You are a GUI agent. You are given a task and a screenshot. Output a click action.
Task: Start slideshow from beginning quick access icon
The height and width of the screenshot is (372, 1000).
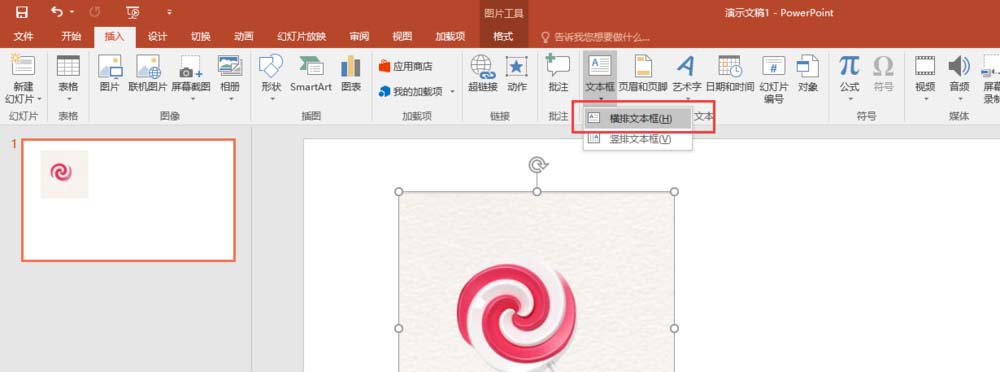pyautogui.click(x=133, y=12)
